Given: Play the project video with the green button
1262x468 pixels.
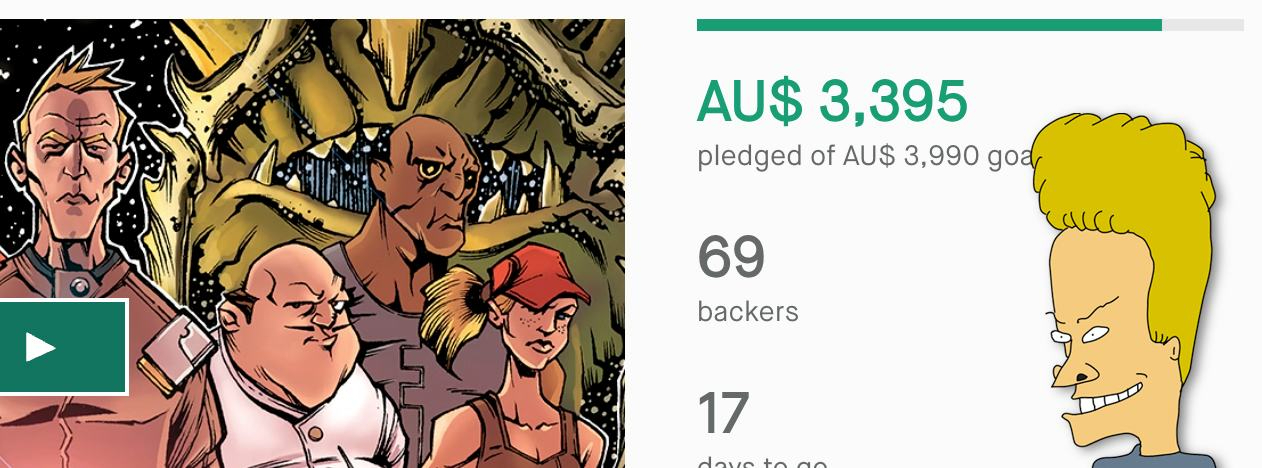Looking at the screenshot, I should 62,346.
